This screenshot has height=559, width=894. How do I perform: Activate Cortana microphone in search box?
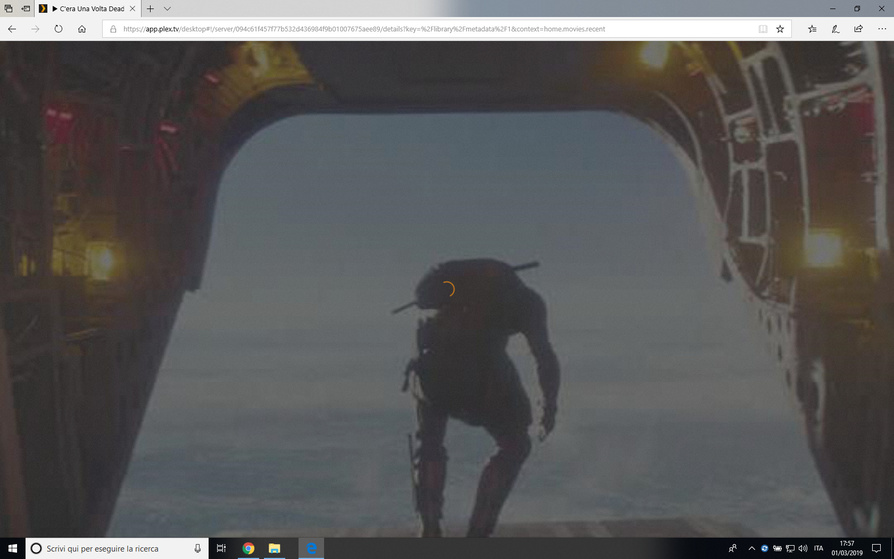click(x=197, y=548)
